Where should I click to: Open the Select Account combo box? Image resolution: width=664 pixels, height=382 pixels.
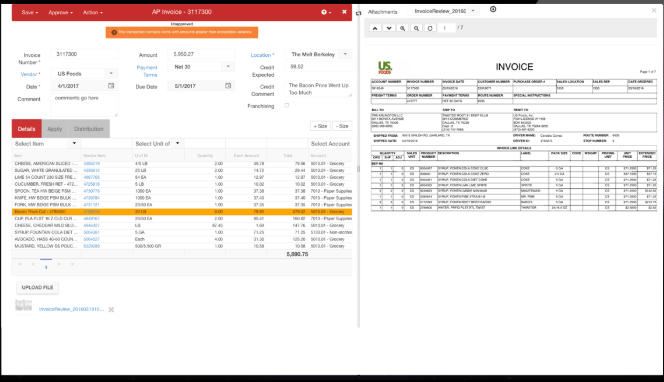coord(330,144)
